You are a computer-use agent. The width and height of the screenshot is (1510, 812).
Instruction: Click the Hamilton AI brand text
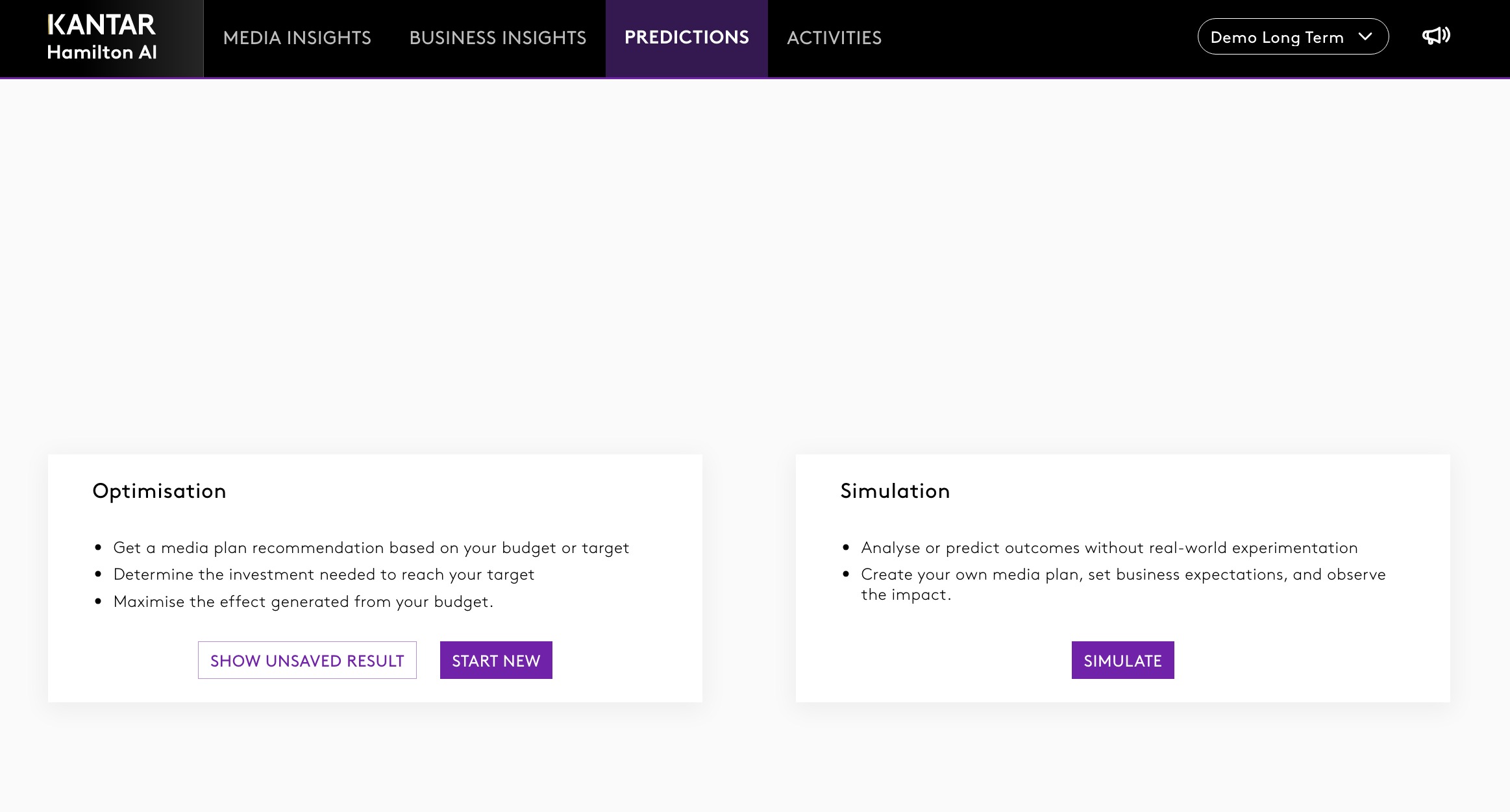102,53
